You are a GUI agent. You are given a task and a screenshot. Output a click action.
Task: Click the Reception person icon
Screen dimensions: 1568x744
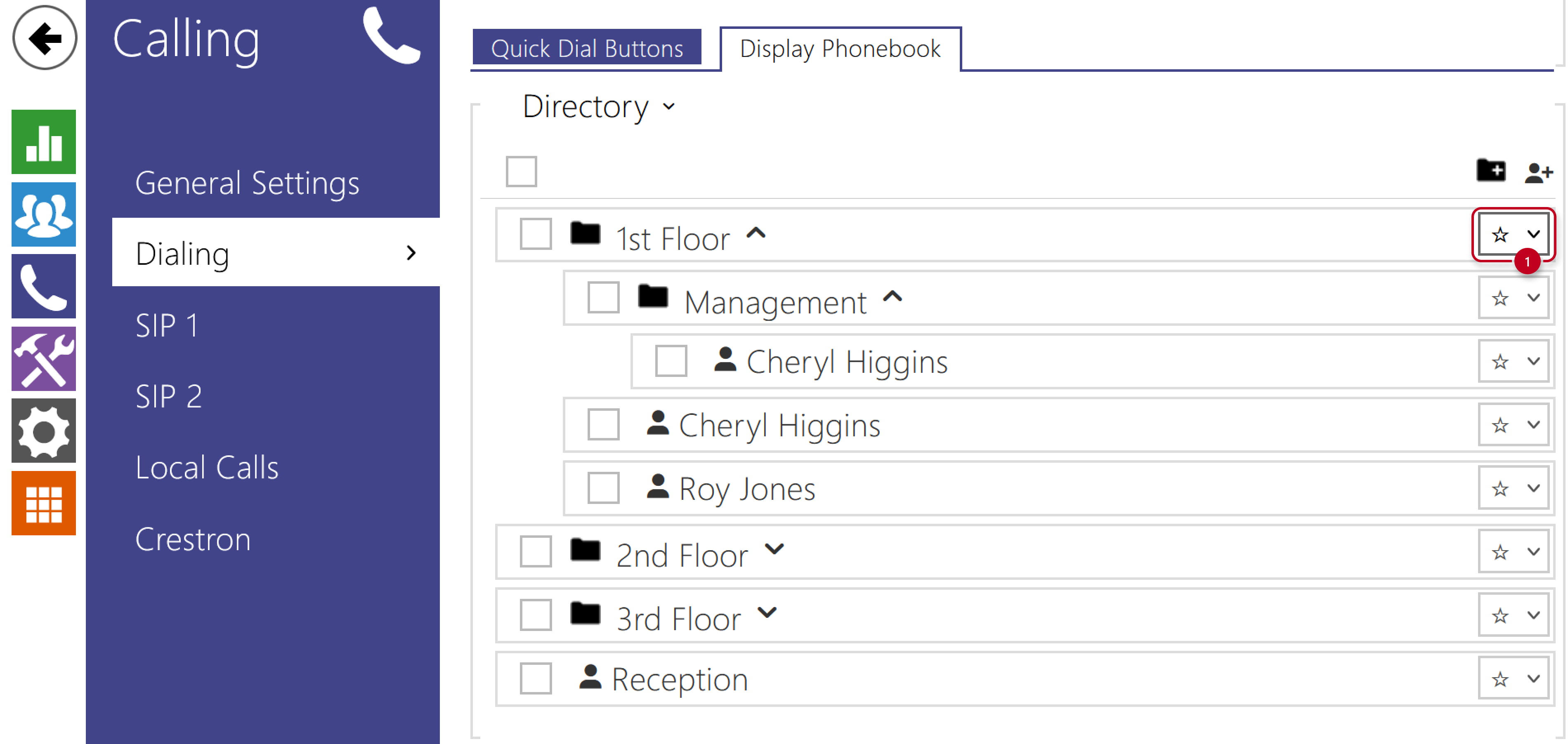[590, 676]
